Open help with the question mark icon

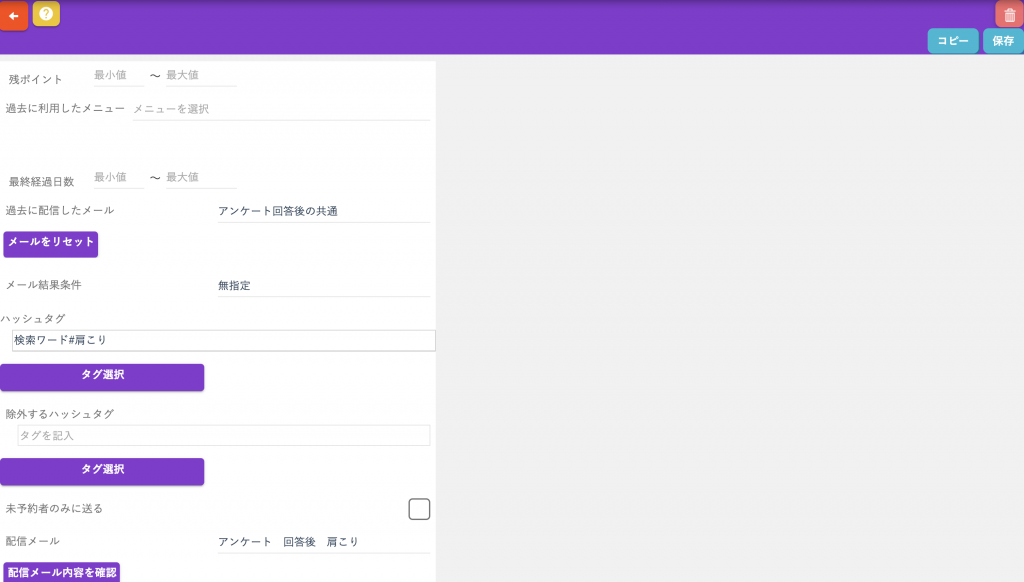tap(46, 14)
